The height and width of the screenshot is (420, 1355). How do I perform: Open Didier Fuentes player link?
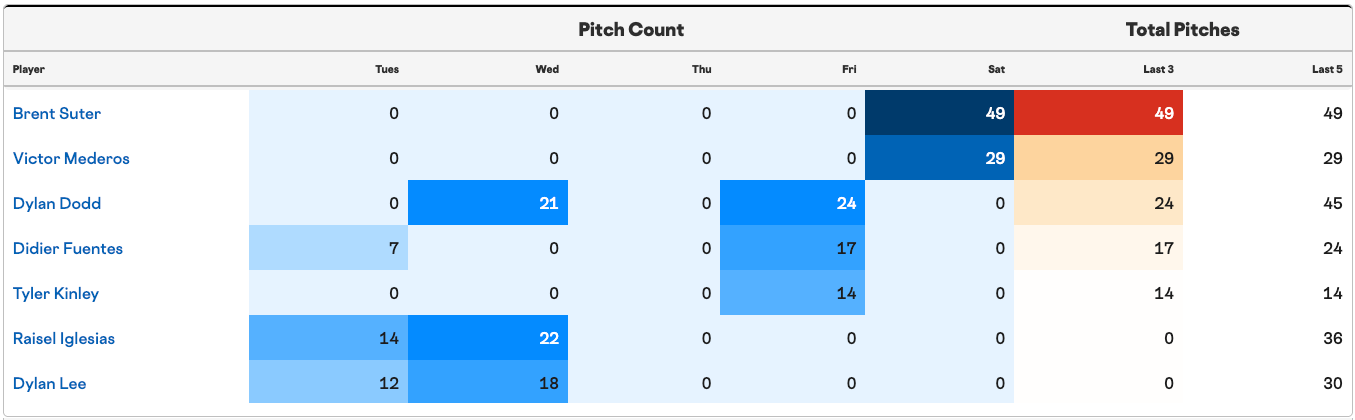[x=68, y=248]
